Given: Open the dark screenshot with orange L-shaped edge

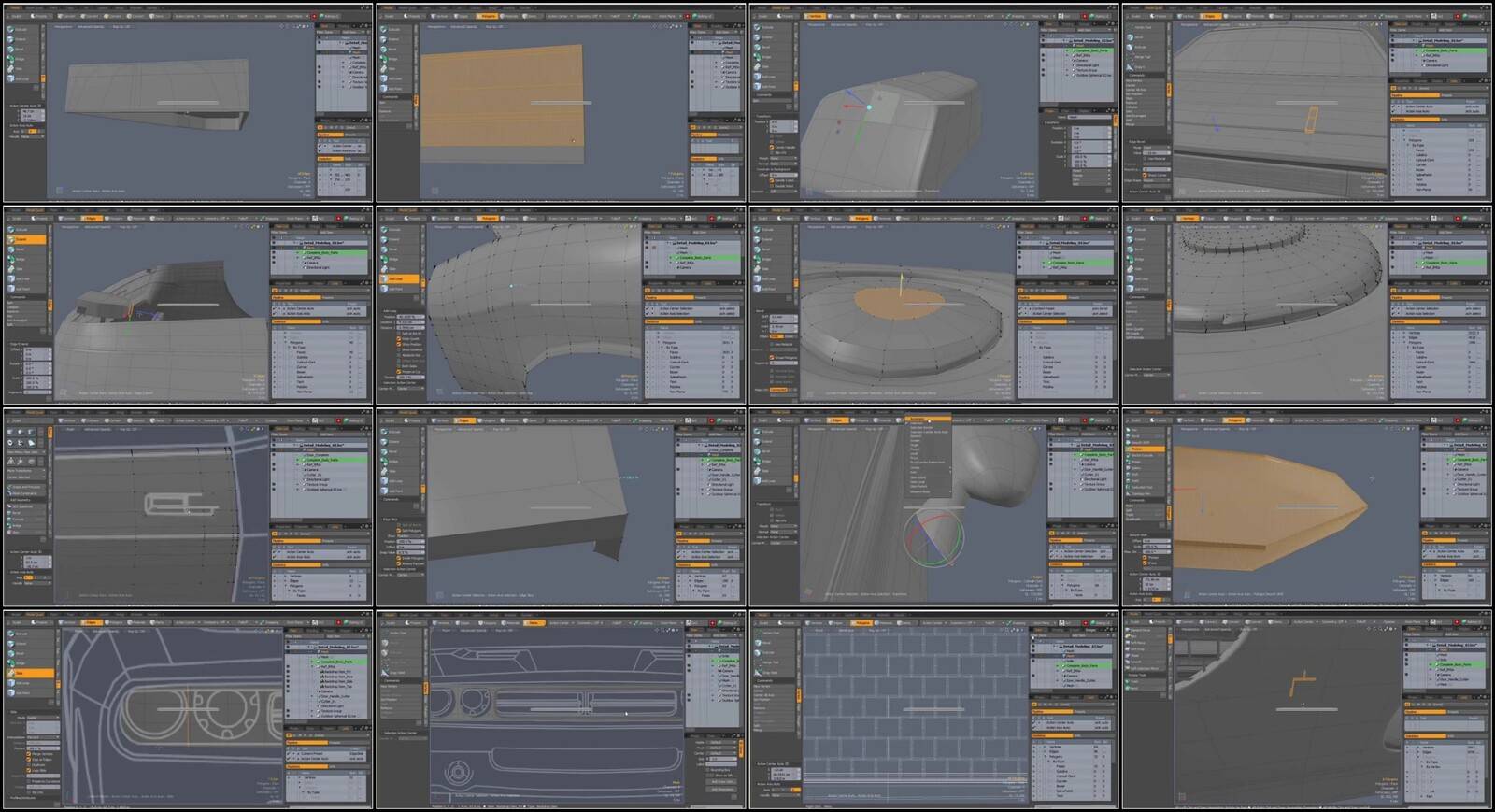Looking at the screenshot, I should point(1307,709).
